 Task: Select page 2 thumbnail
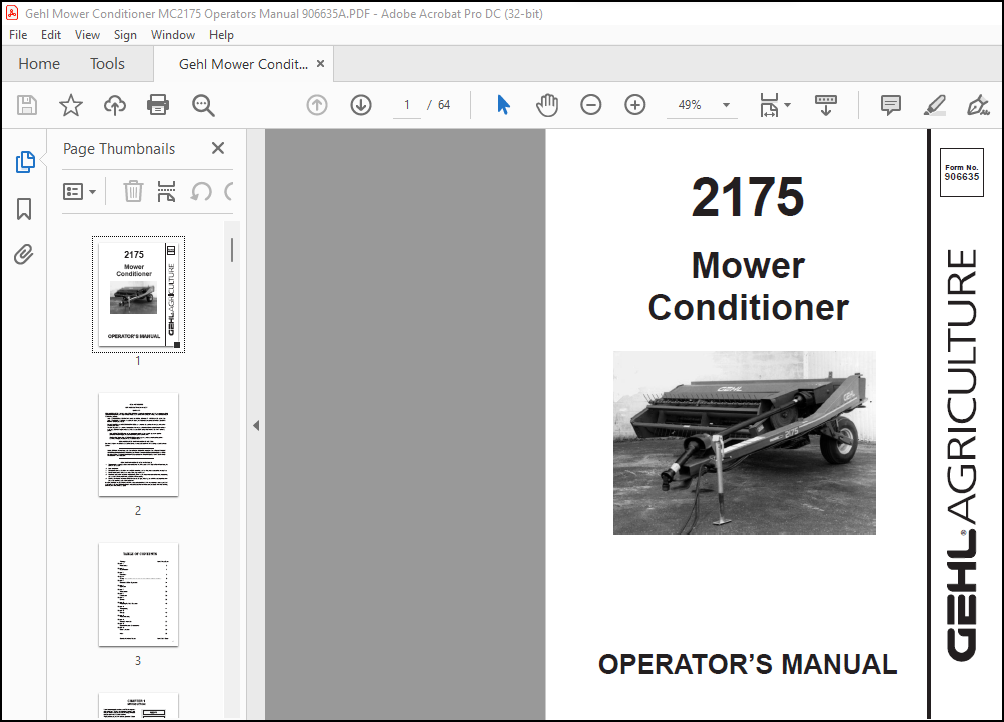pos(138,445)
